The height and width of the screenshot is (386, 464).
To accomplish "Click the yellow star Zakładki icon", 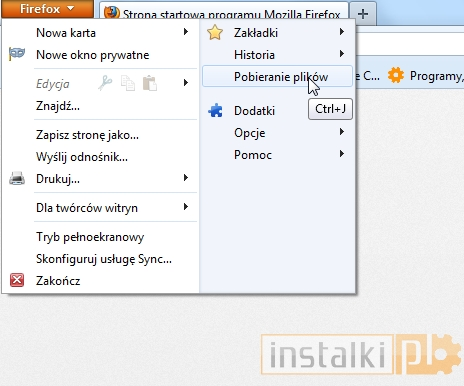I will [x=215, y=32].
